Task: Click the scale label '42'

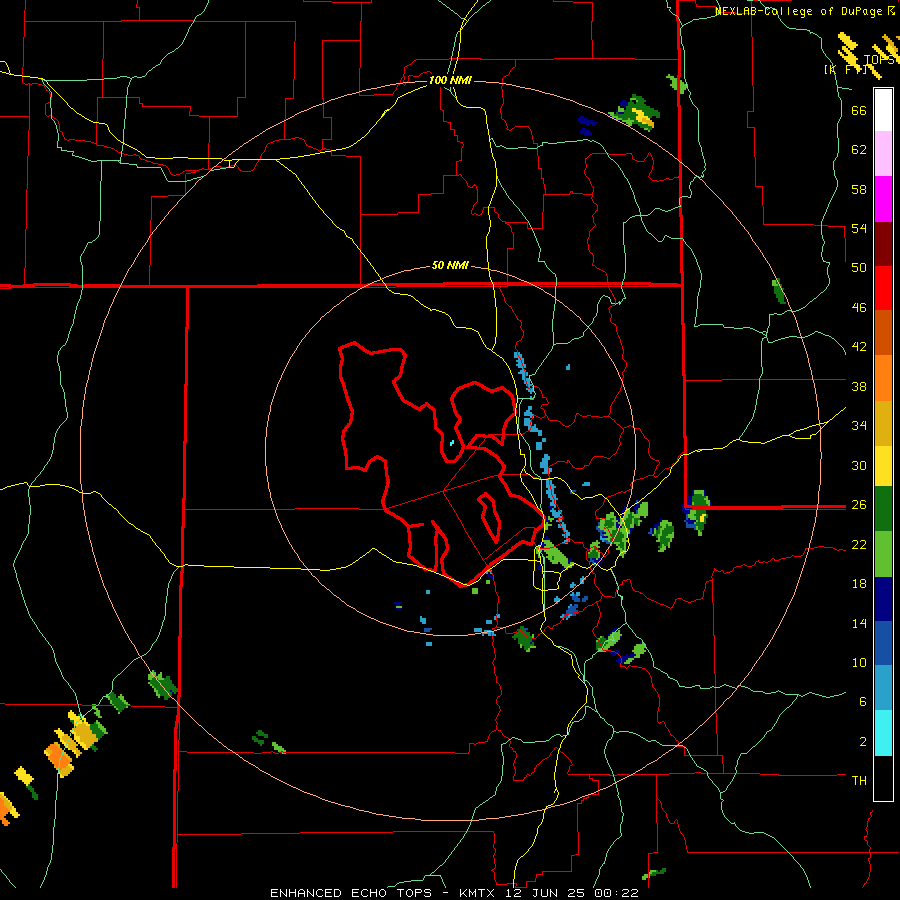Action: [x=859, y=347]
